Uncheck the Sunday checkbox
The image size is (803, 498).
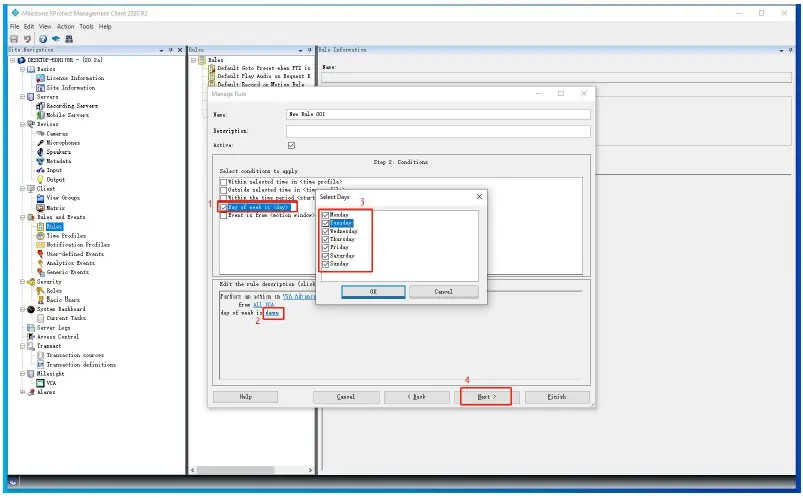[x=326, y=264]
